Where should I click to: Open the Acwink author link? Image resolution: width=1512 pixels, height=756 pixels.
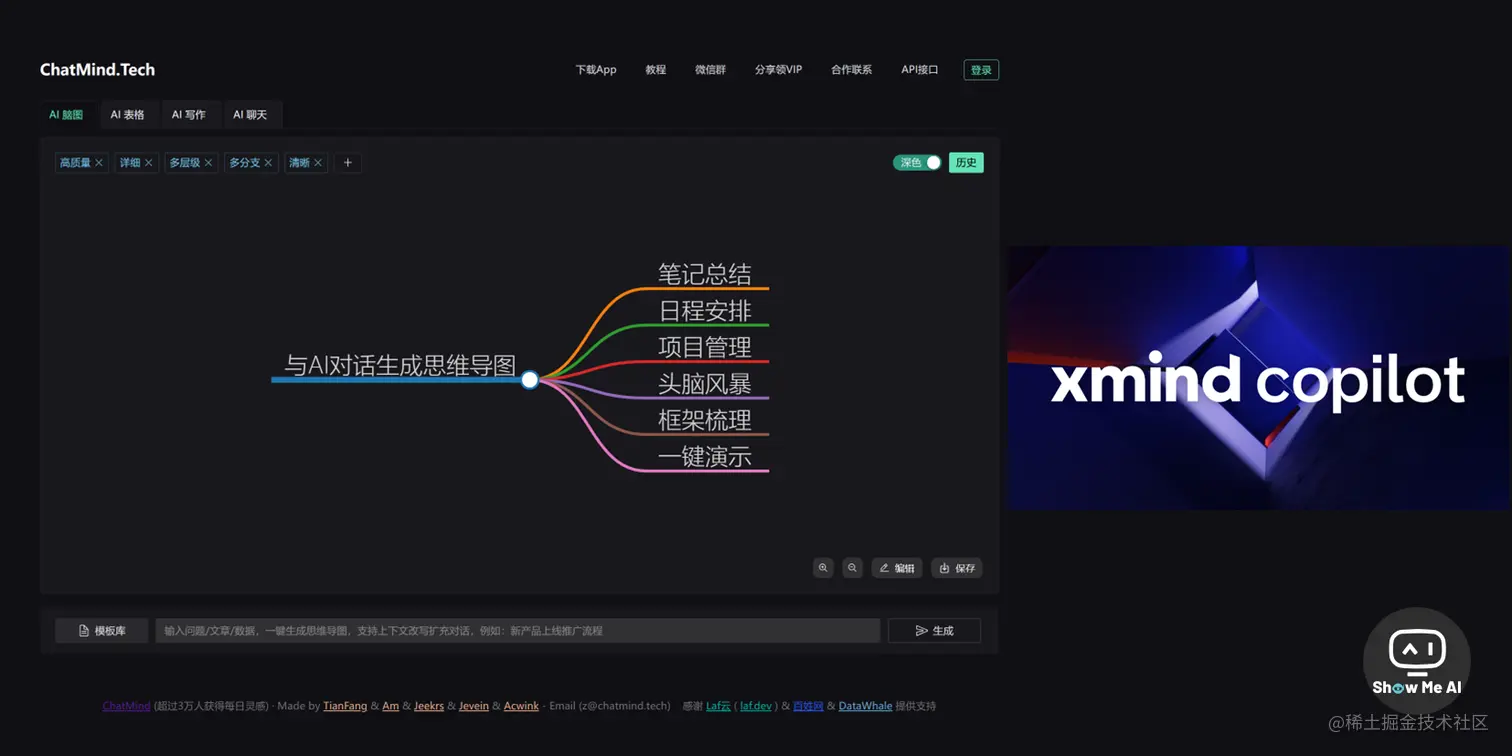[x=521, y=706]
